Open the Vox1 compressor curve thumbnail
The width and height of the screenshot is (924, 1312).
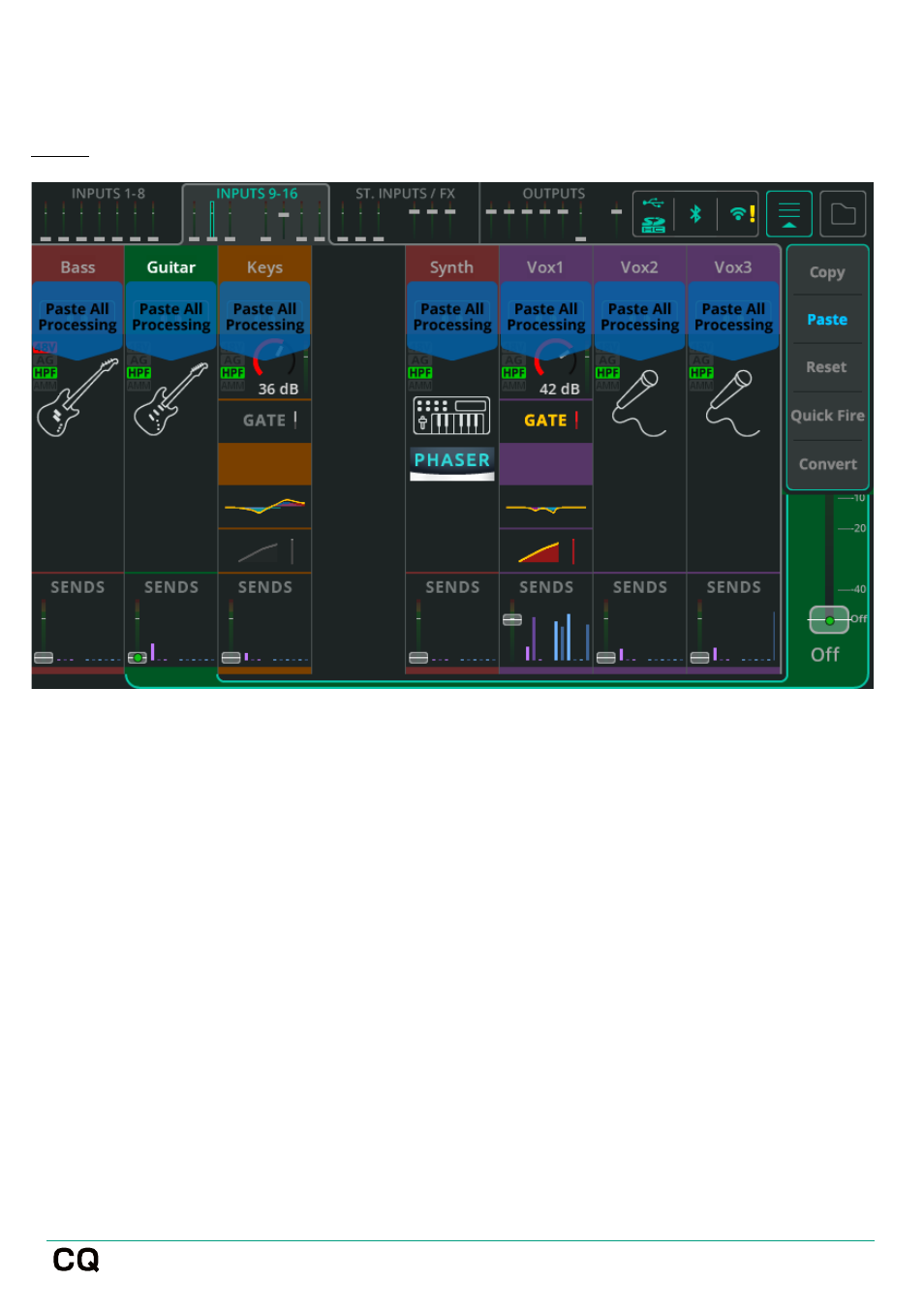pos(546,551)
